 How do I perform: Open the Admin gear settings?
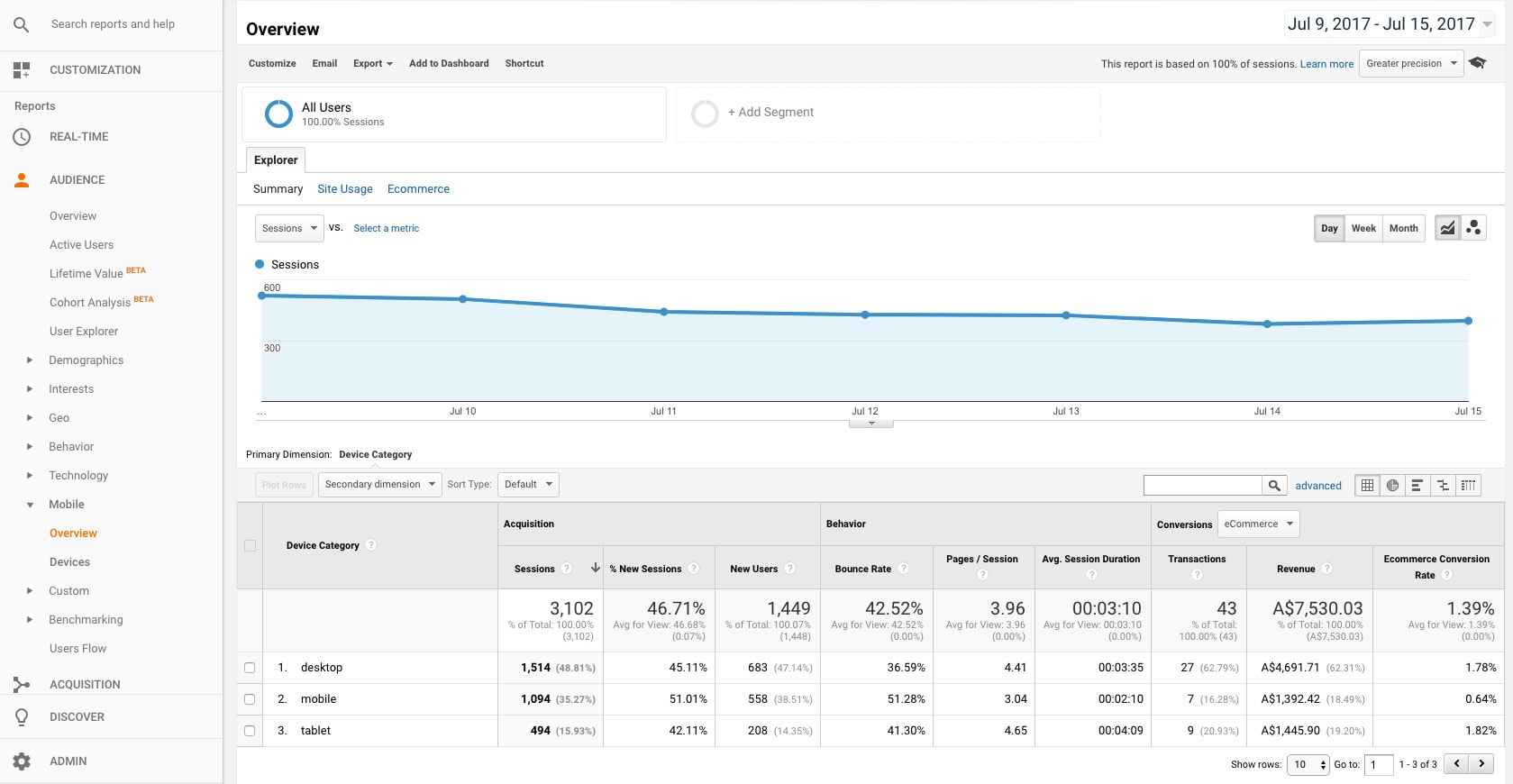(x=23, y=761)
